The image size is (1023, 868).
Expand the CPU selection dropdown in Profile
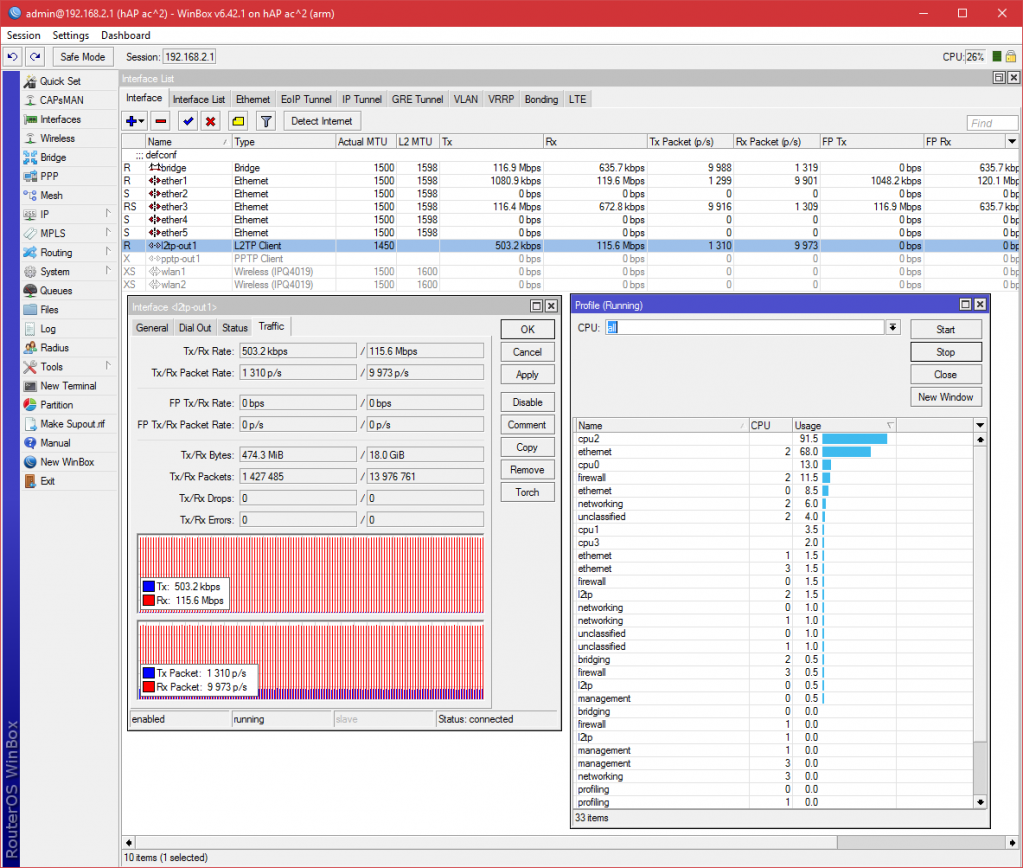(892, 328)
